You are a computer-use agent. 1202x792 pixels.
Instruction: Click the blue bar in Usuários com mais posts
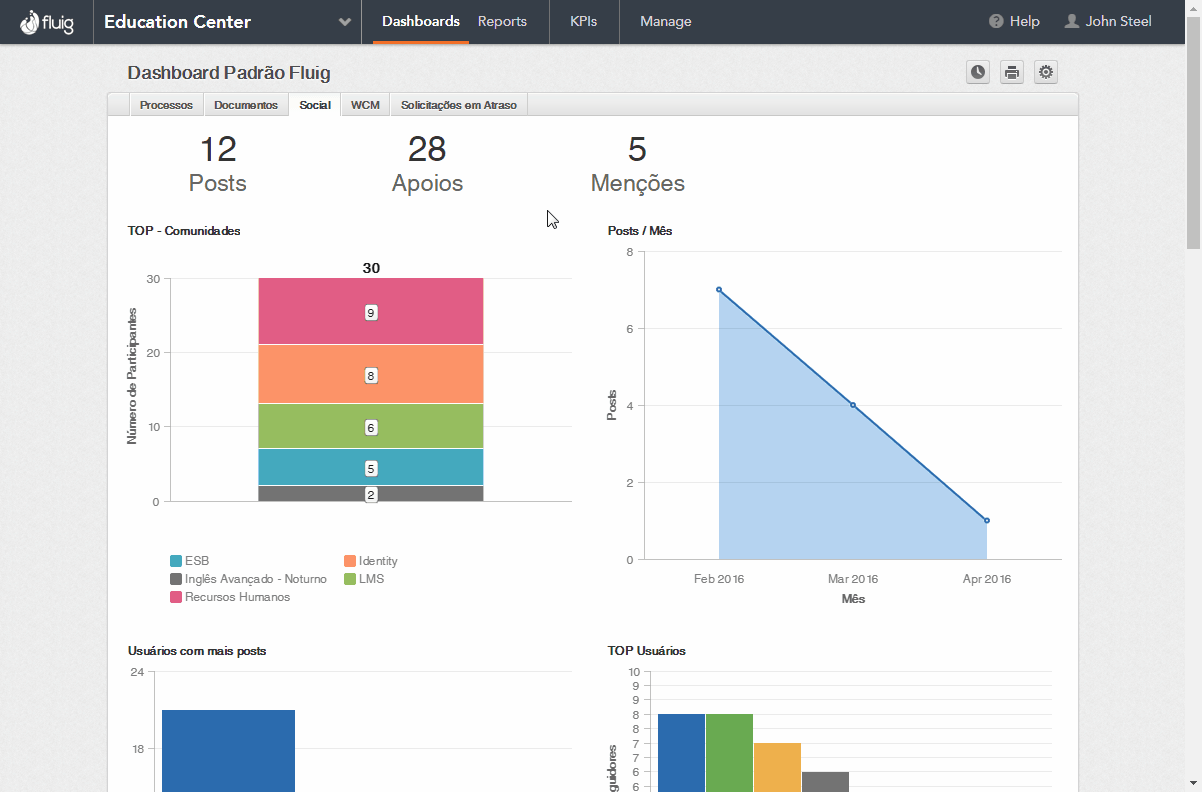[228, 750]
